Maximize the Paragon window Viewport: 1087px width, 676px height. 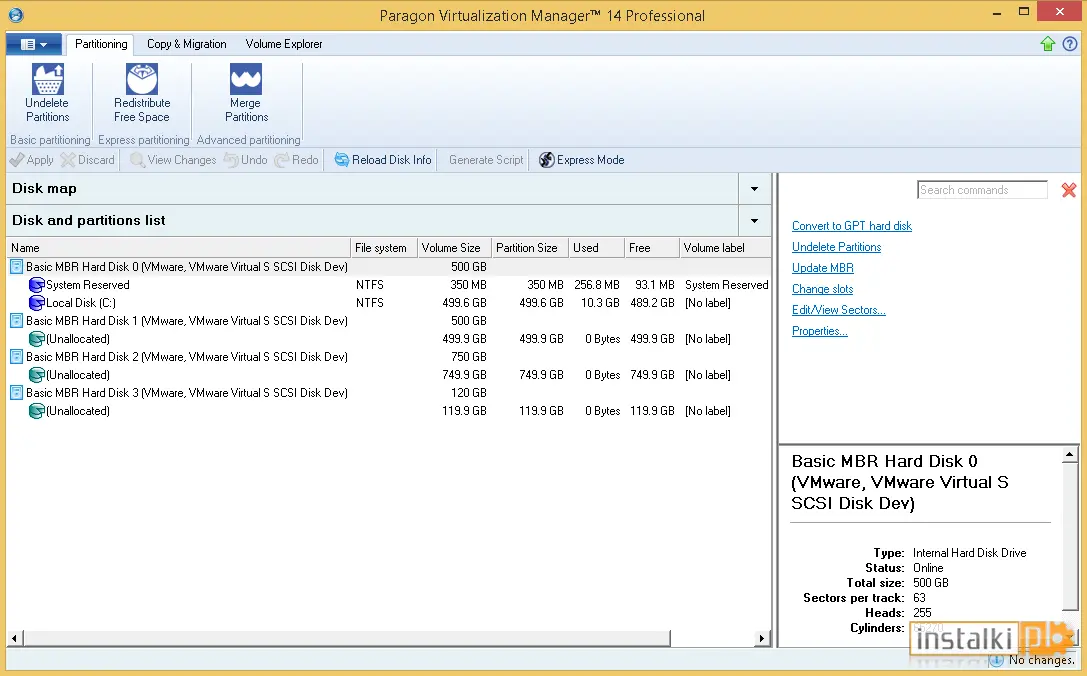pyautogui.click(x=1023, y=12)
